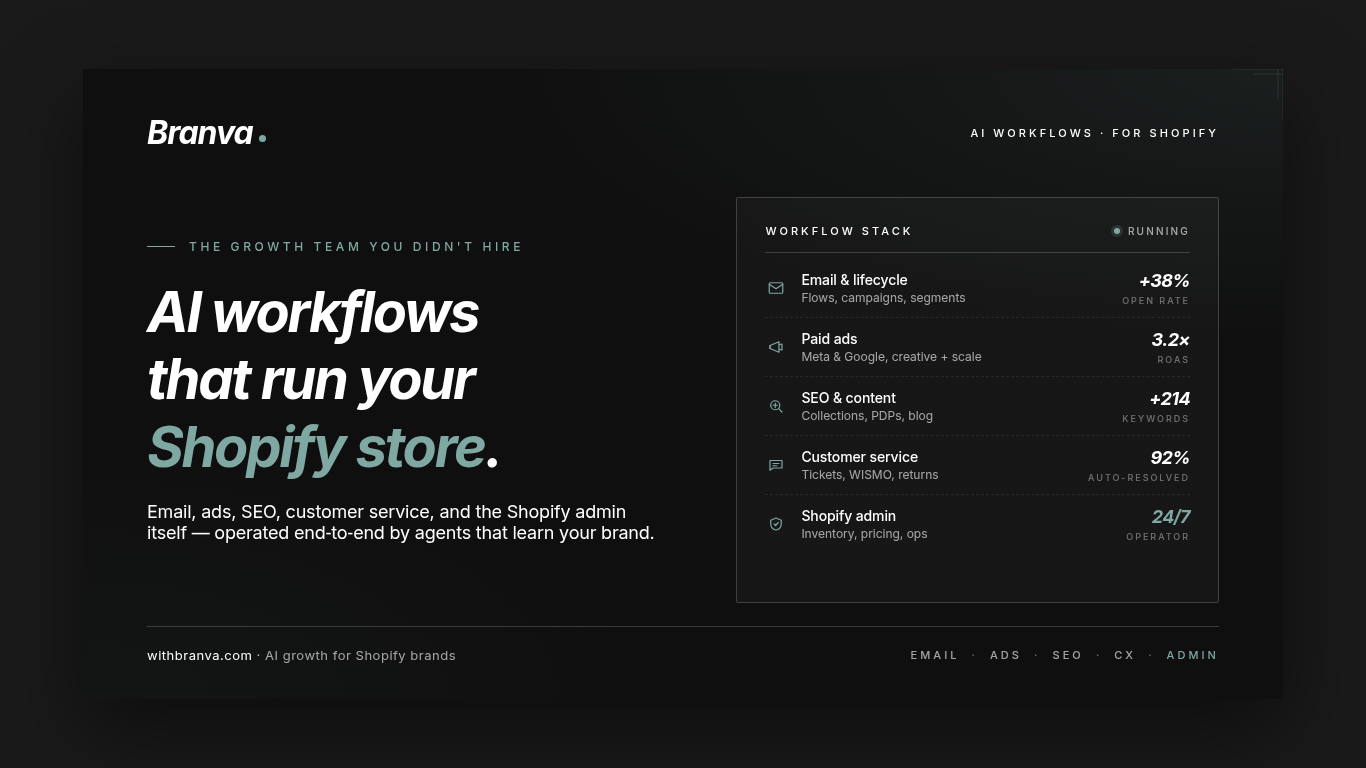The height and width of the screenshot is (768, 1366).
Task: Click the Paid ads row title
Action: click(x=829, y=339)
